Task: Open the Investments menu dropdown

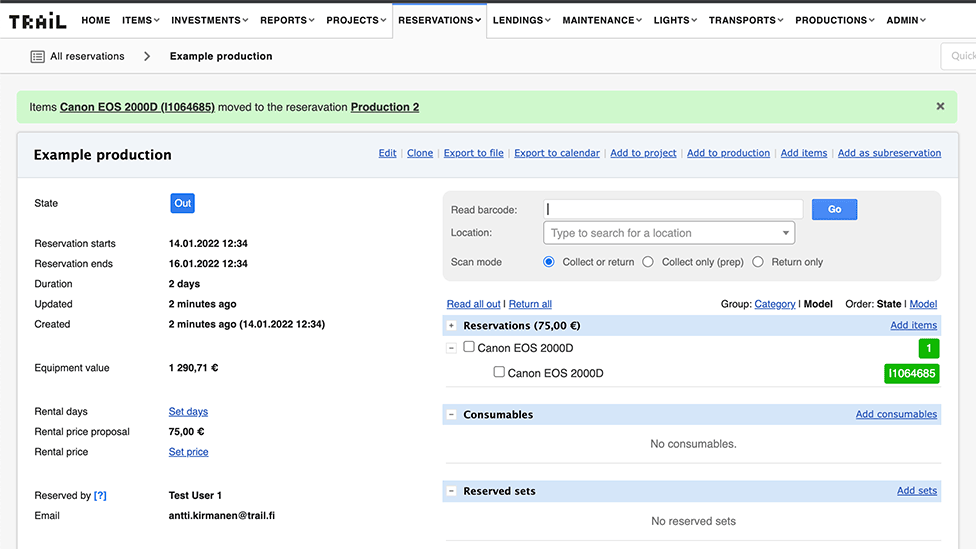Action: click(x=210, y=21)
